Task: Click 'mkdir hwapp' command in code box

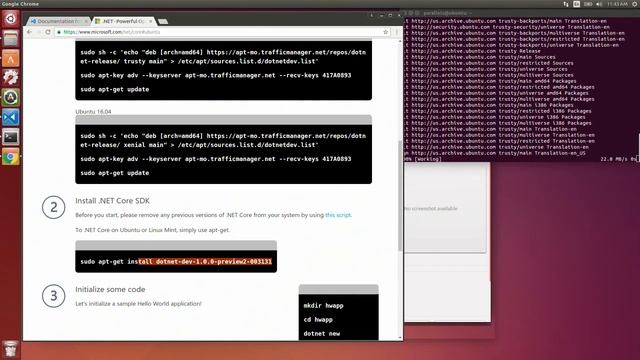Action: tap(323, 306)
